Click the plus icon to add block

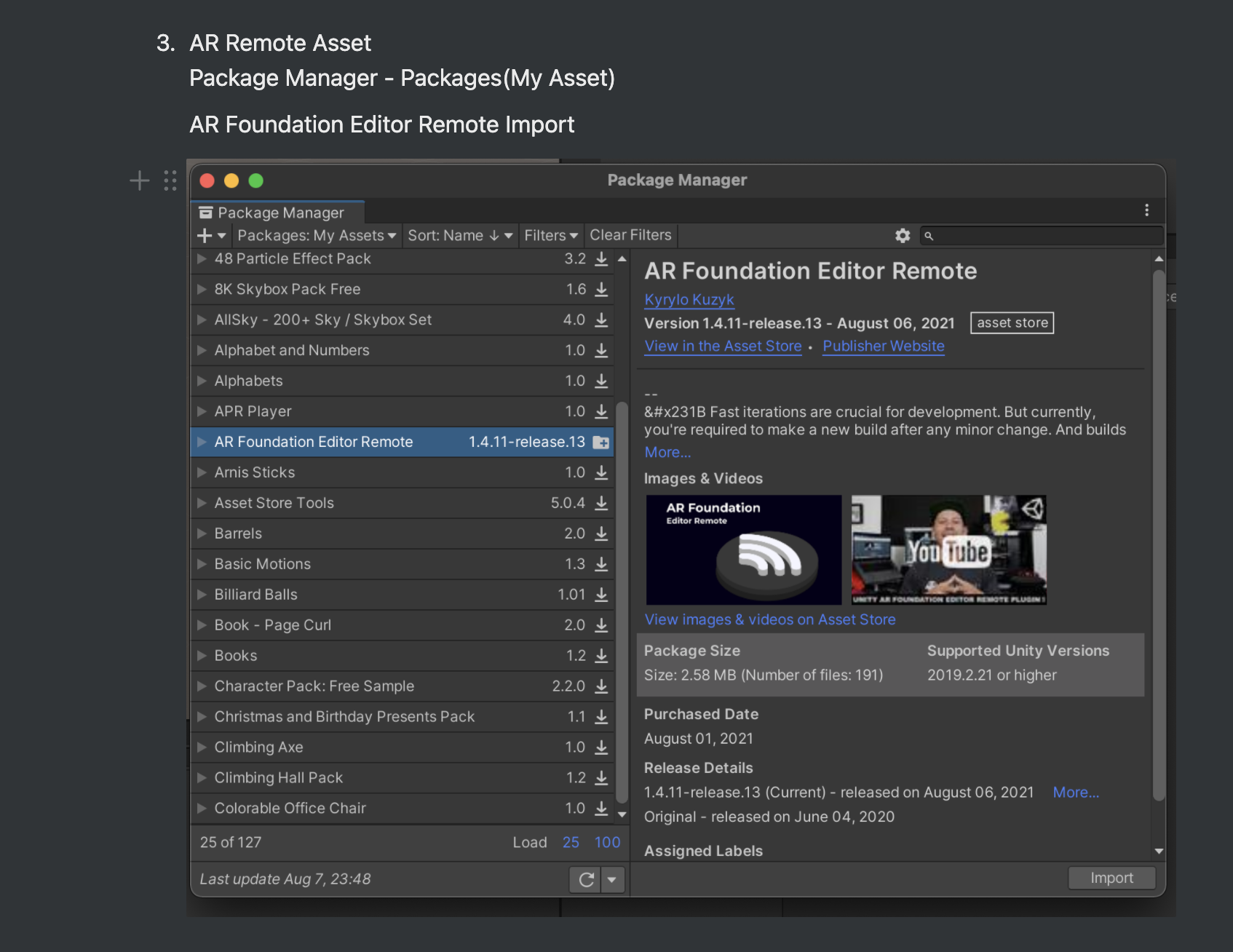tap(139, 181)
